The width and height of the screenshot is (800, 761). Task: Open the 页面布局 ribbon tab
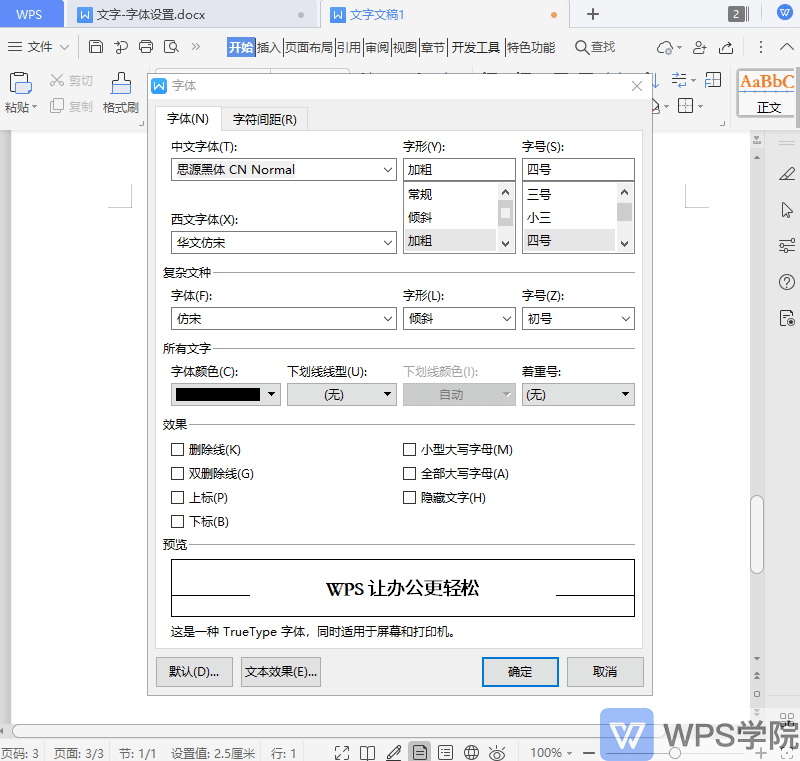point(308,47)
